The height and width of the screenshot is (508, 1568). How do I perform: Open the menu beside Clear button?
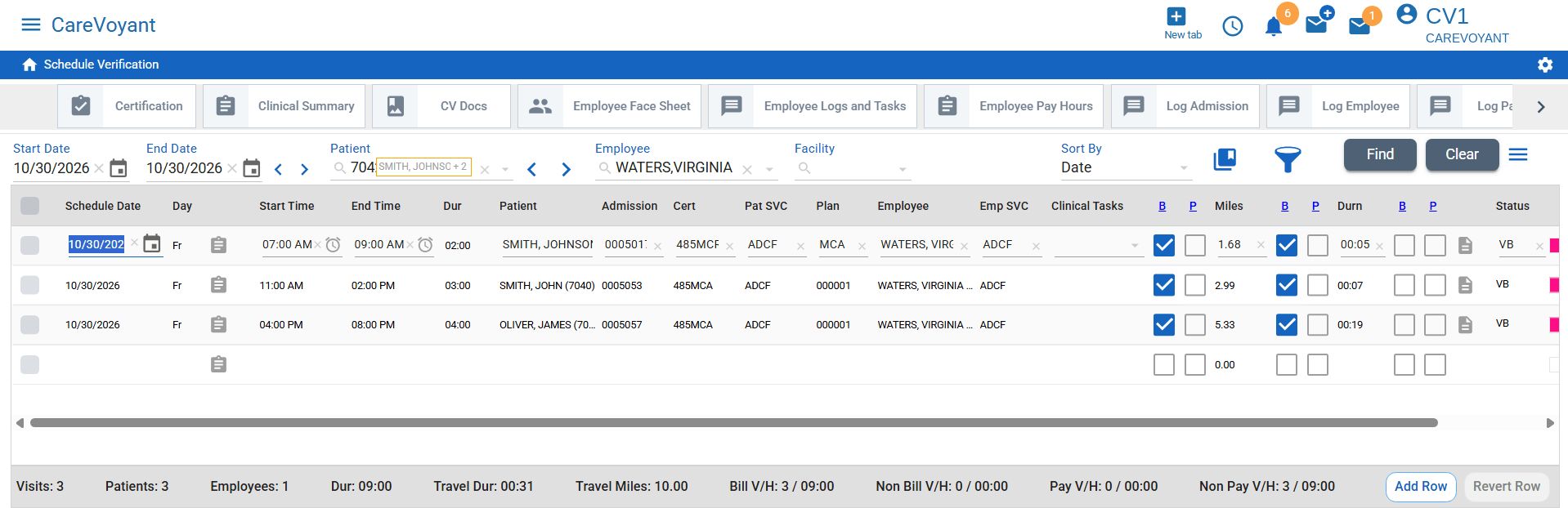tap(1518, 154)
